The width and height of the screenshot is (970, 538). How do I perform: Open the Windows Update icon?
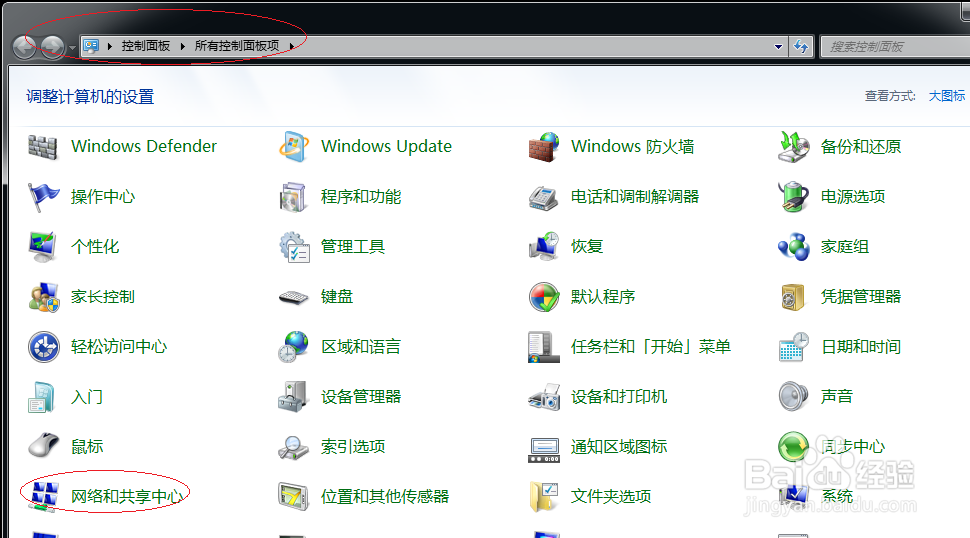pyautogui.click(x=293, y=147)
